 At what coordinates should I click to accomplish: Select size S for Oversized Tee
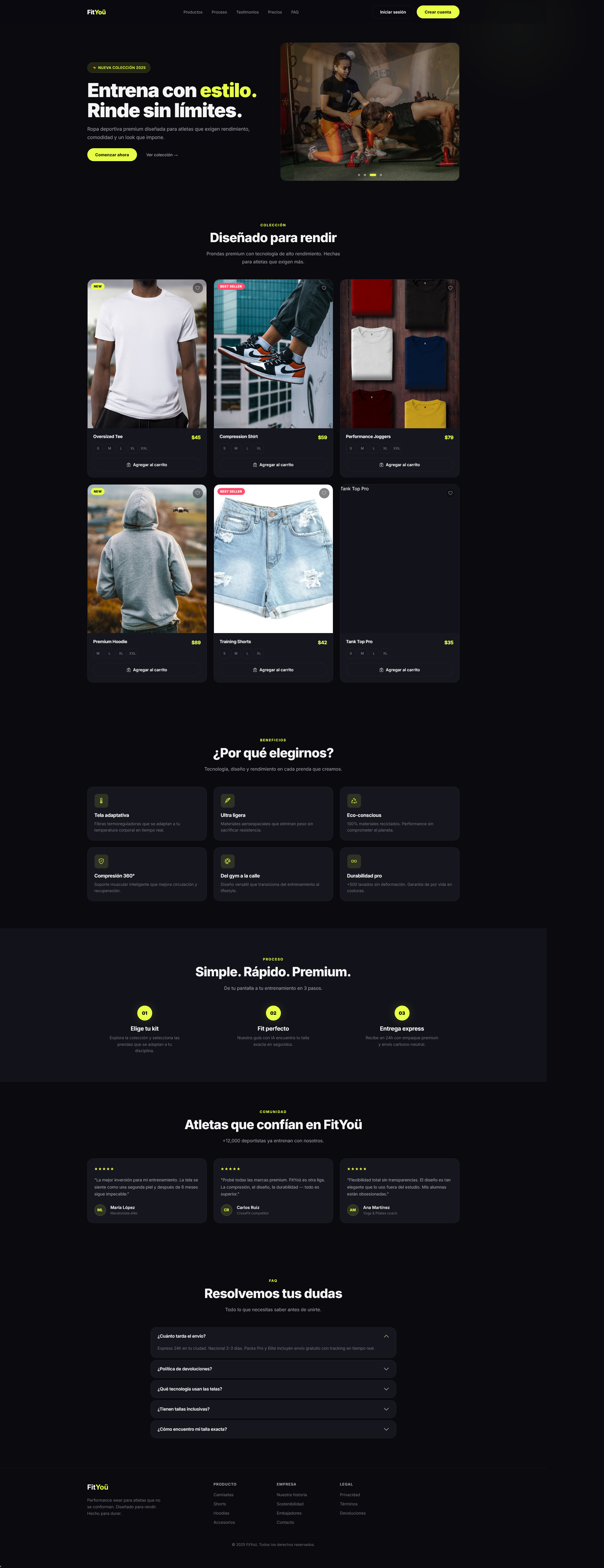pos(98,449)
